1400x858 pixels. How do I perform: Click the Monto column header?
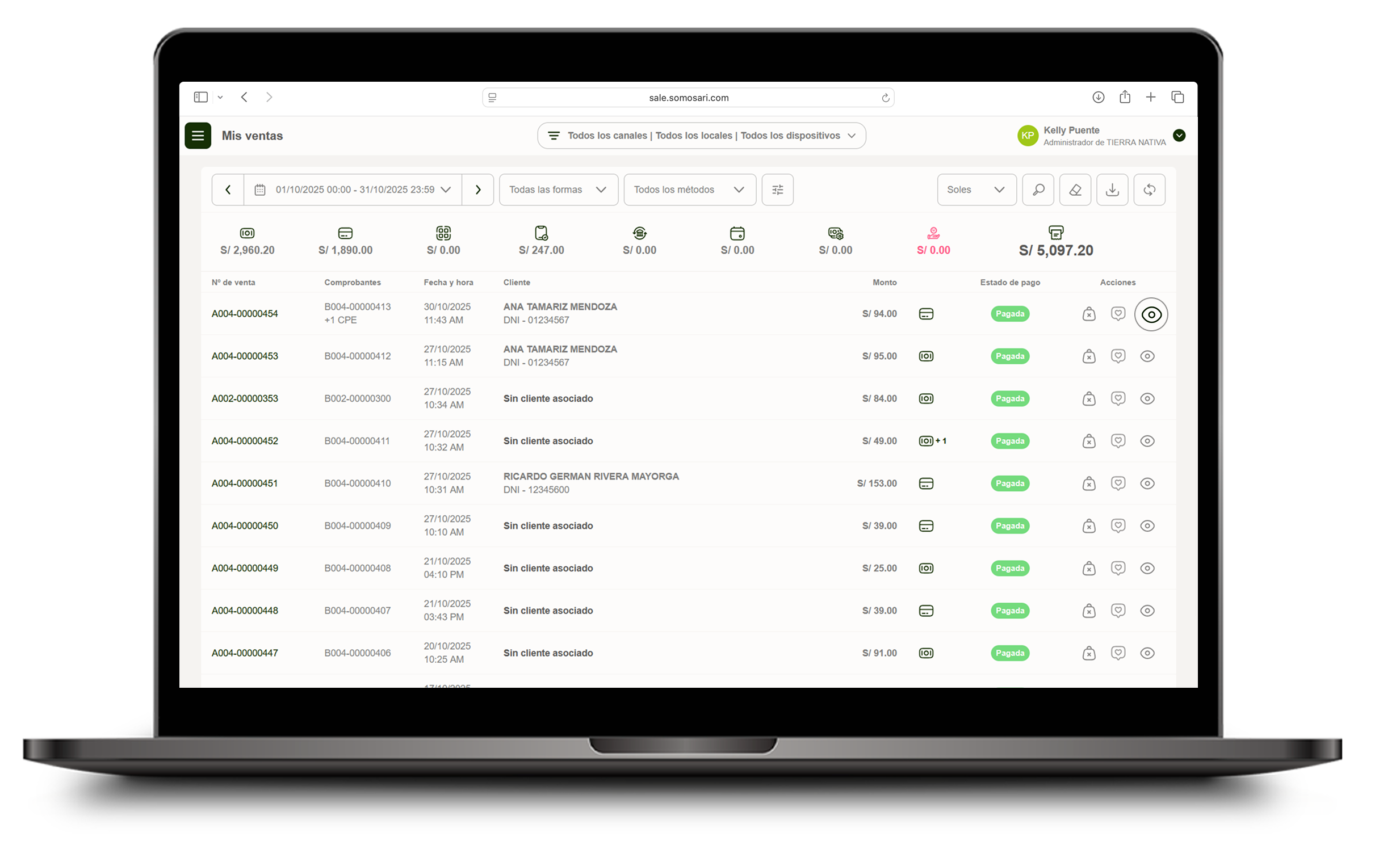(884, 282)
